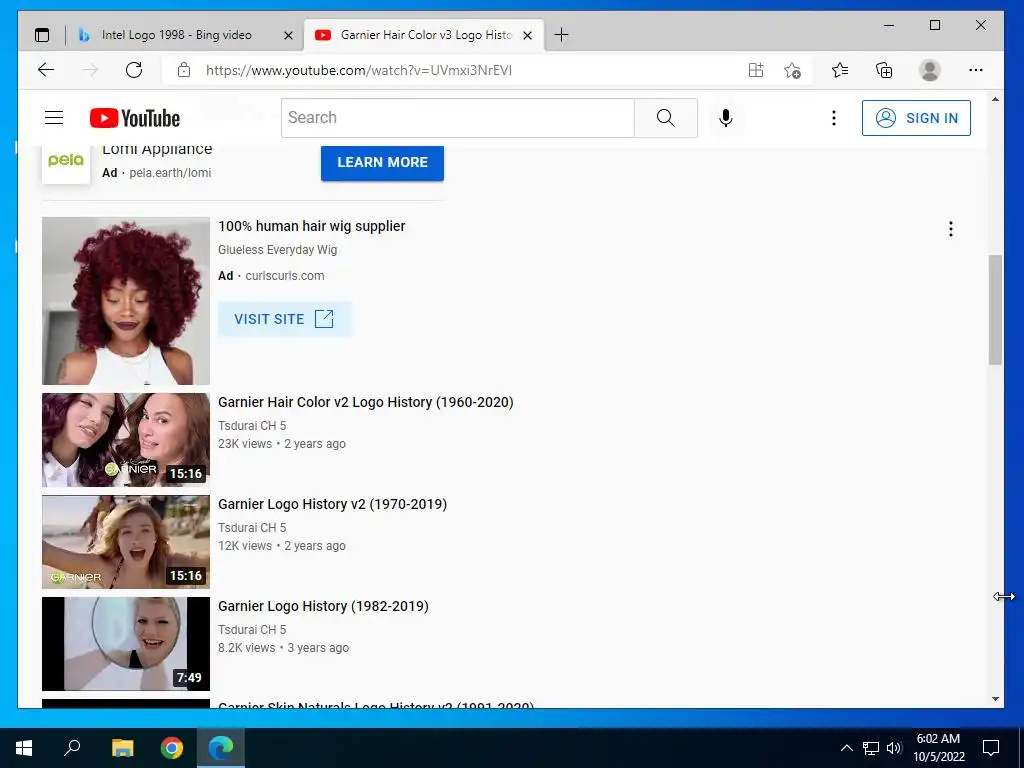Play Garnier Logo History (1982-2019) thumbnail
Image resolution: width=1024 pixels, height=768 pixels.
point(126,643)
